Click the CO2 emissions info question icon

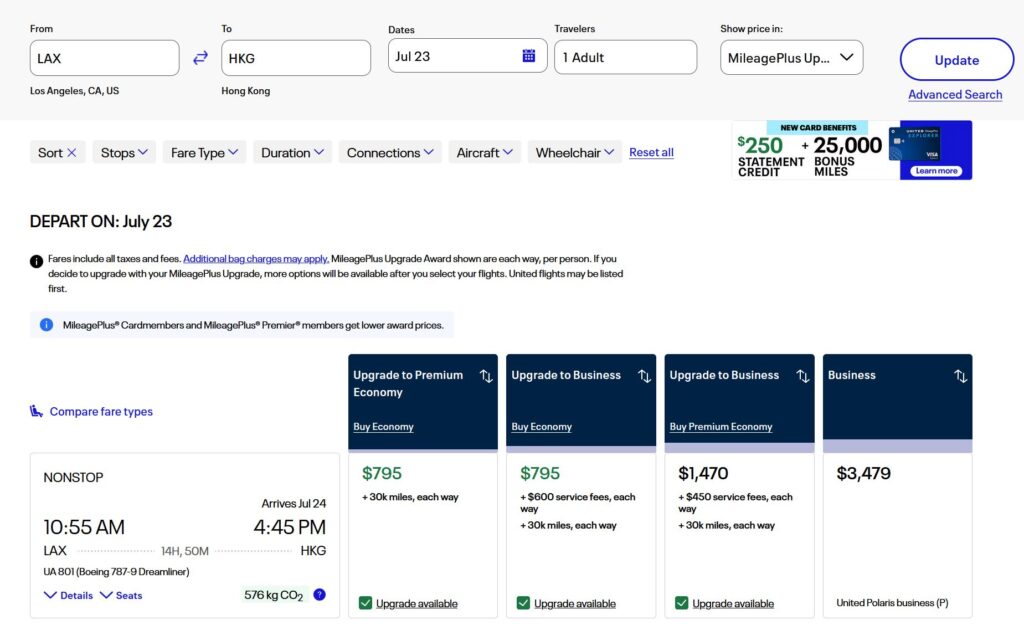[319, 595]
